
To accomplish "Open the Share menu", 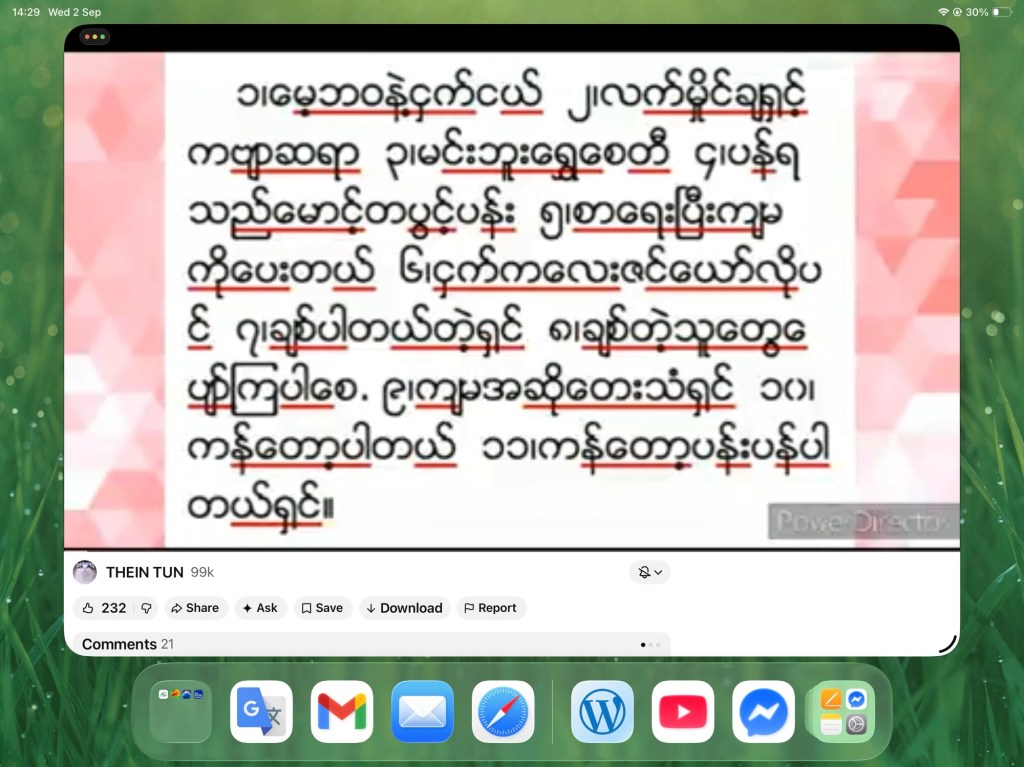I will click(x=195, y=608).
